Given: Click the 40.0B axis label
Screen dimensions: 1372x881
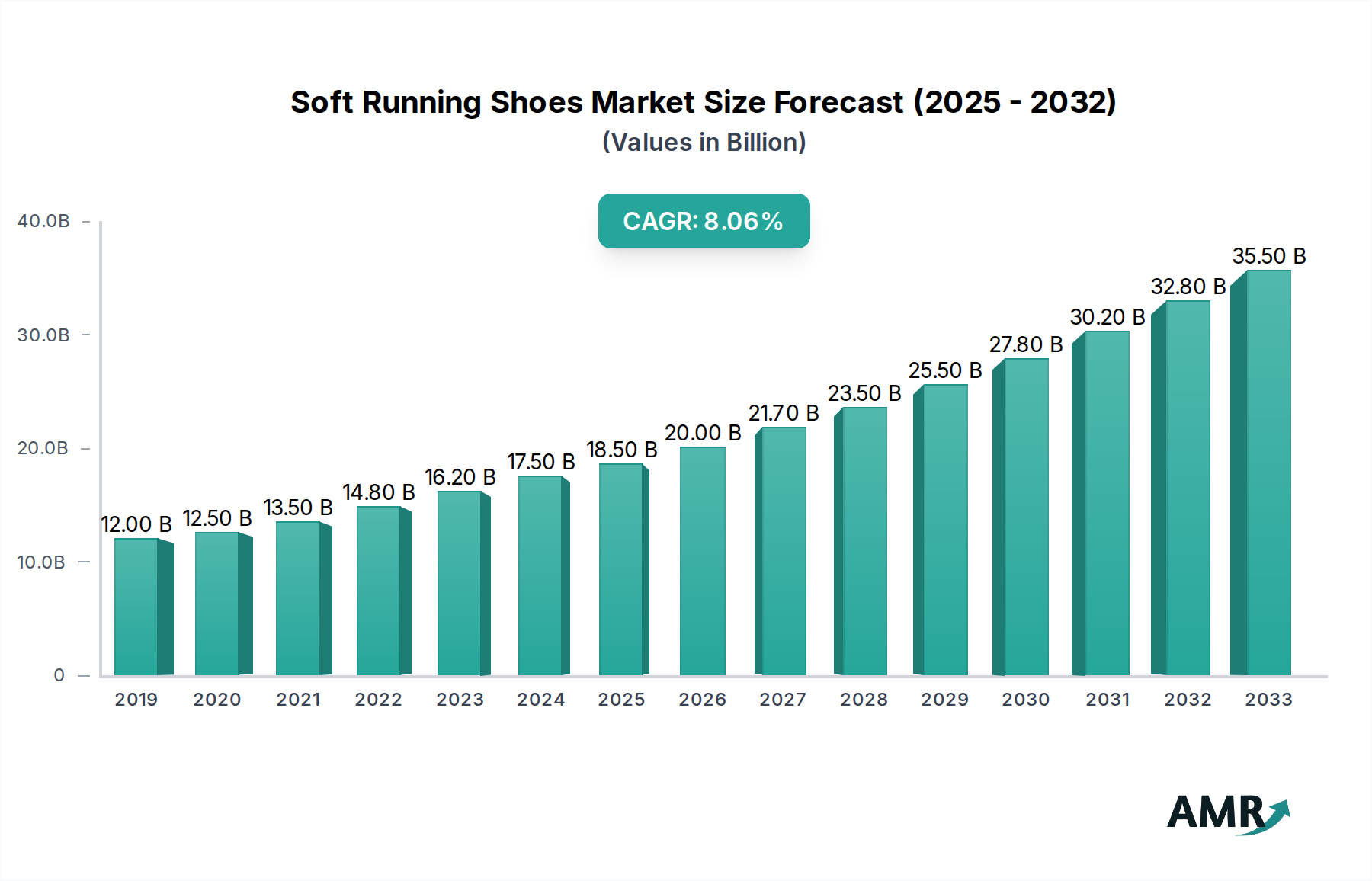Looking at the screenshot, I should coord(43,221).
